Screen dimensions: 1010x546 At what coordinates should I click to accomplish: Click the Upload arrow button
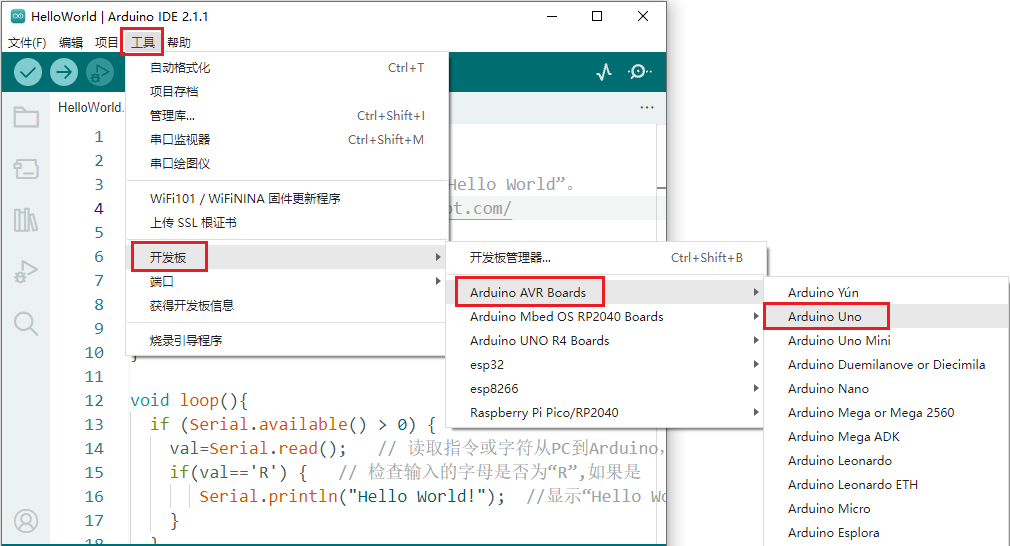pos(64,72)
